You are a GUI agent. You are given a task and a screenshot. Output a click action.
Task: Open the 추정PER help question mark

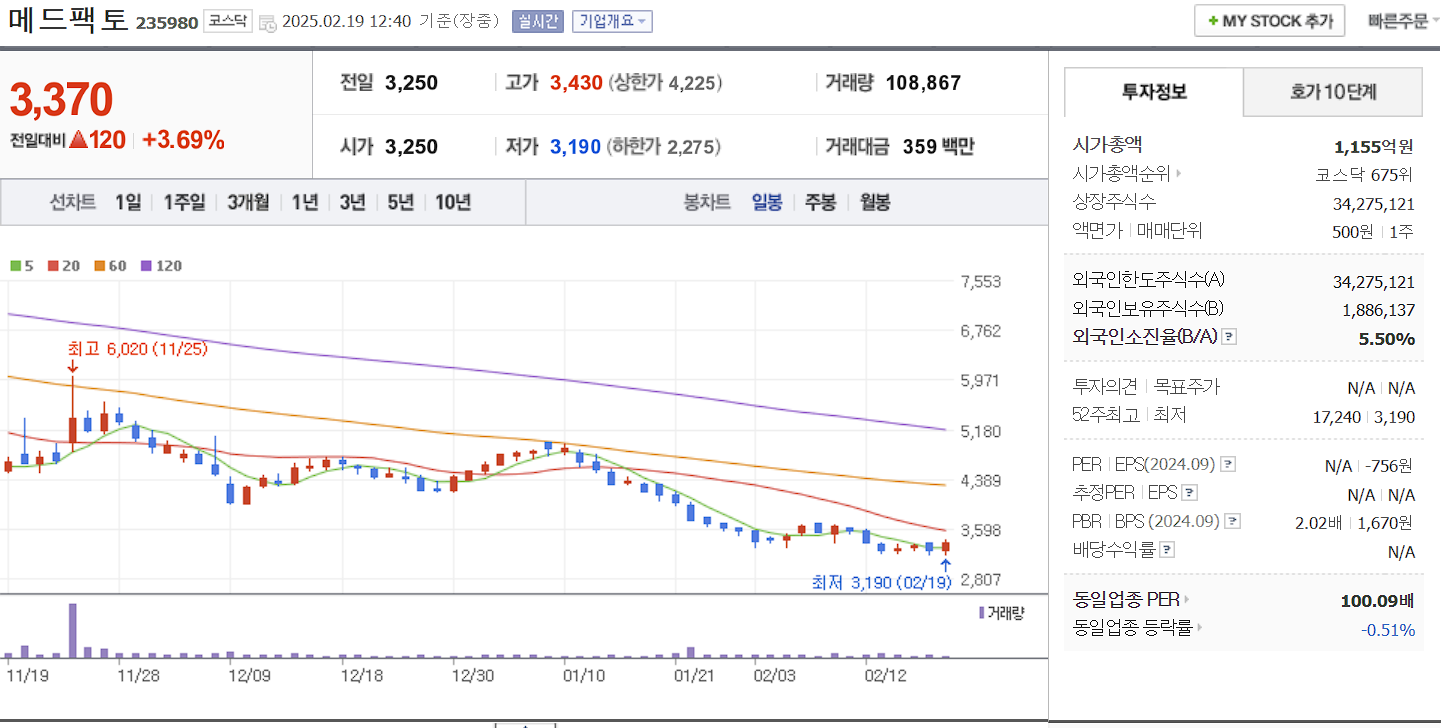point(1189,493)
